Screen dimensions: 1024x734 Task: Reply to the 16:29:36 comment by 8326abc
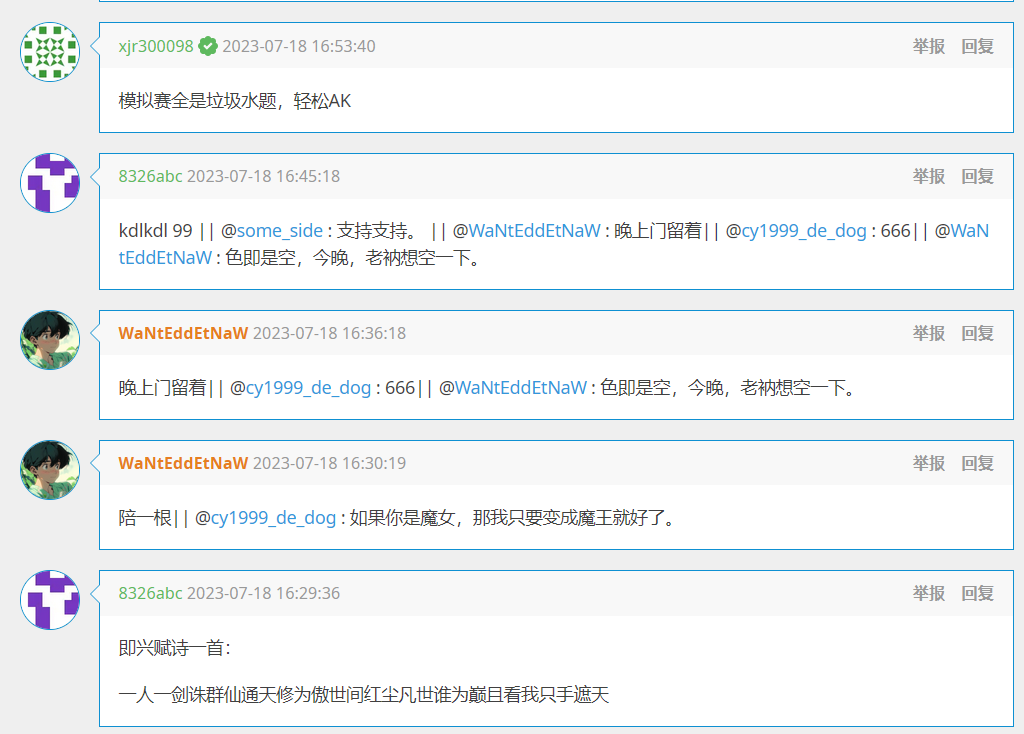978,593
